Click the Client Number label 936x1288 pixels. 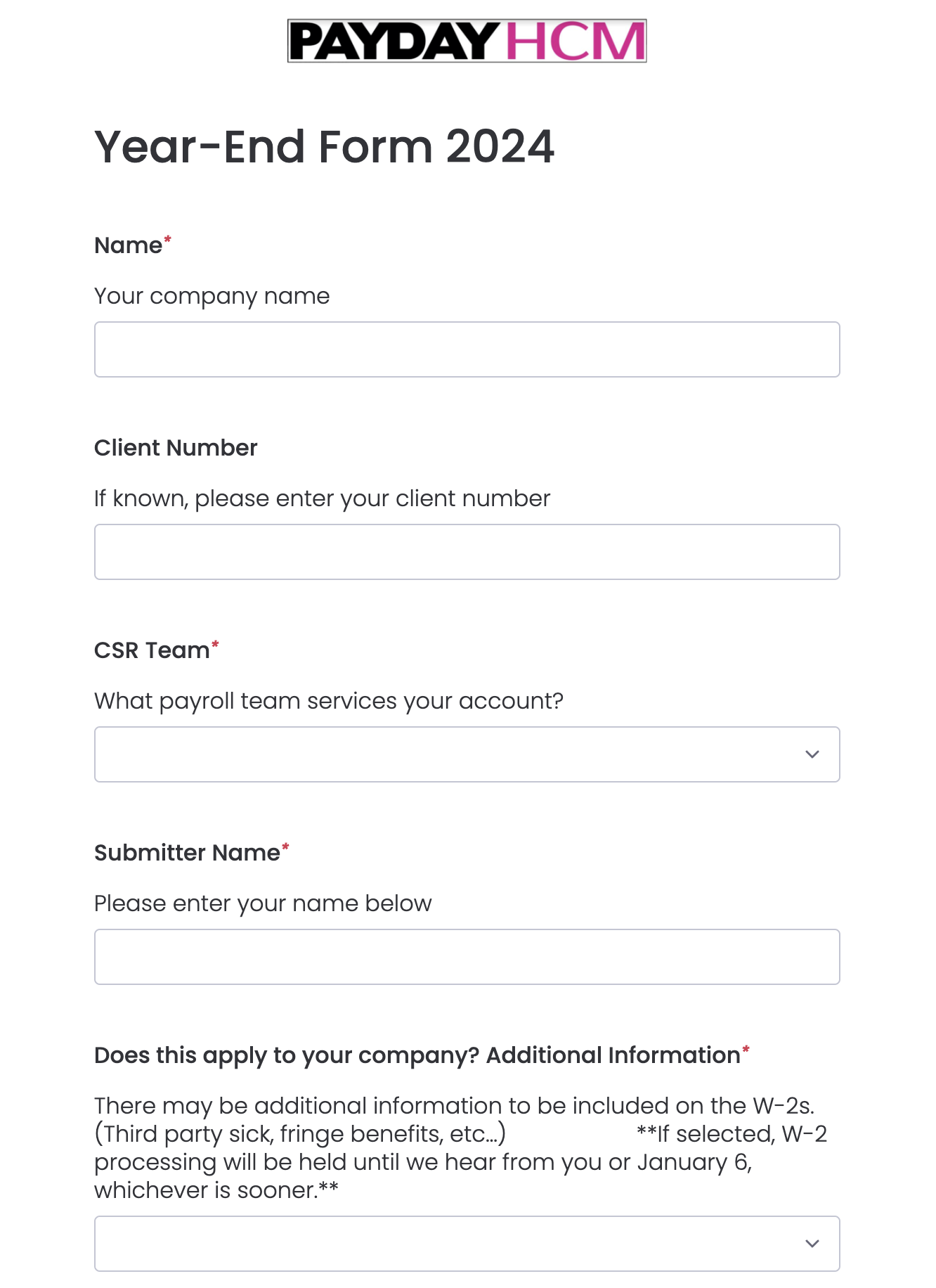(x=176, y=448)
